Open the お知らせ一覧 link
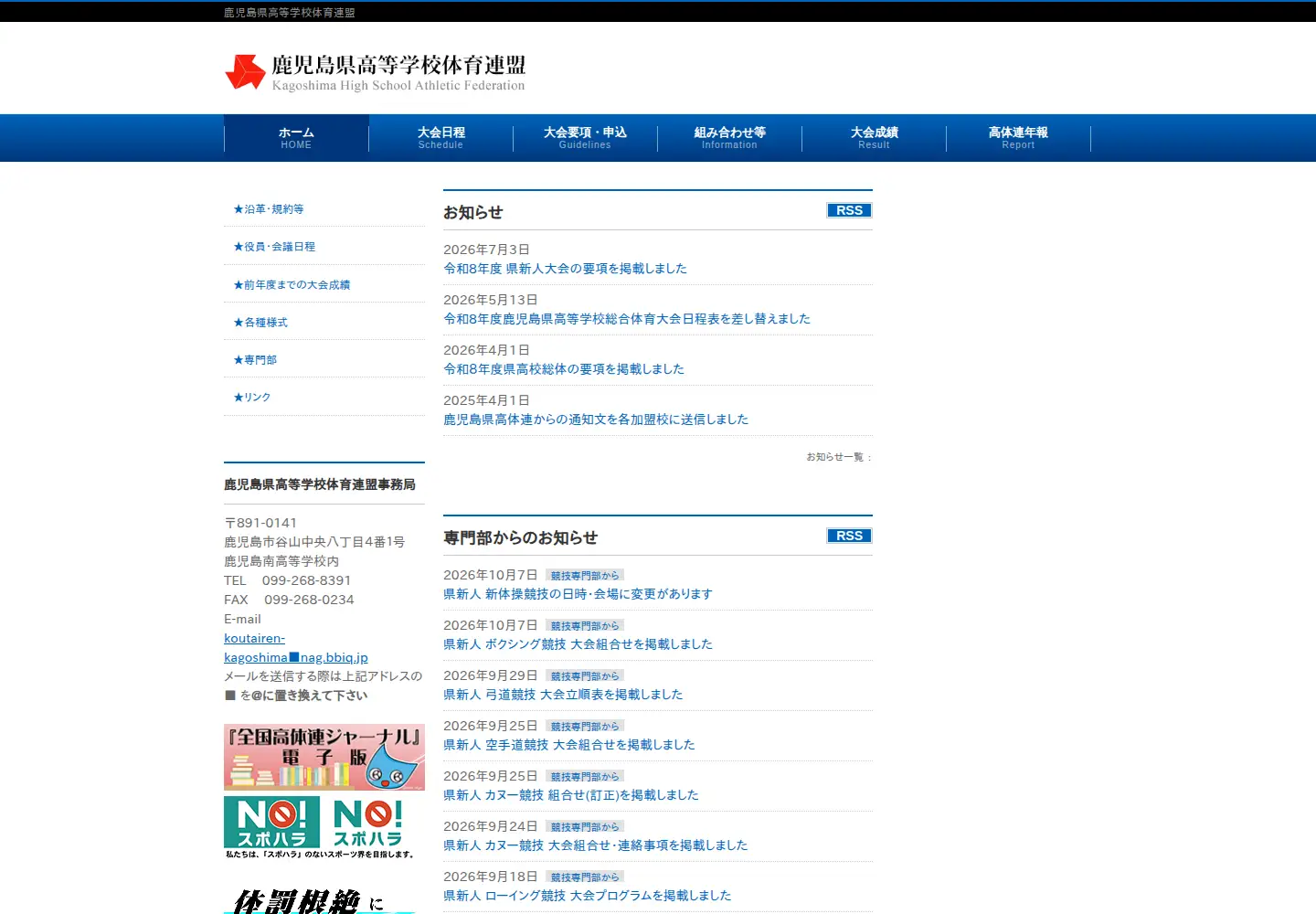The image size is (1316, 914). pyautogui.click(x=834, y=457)
